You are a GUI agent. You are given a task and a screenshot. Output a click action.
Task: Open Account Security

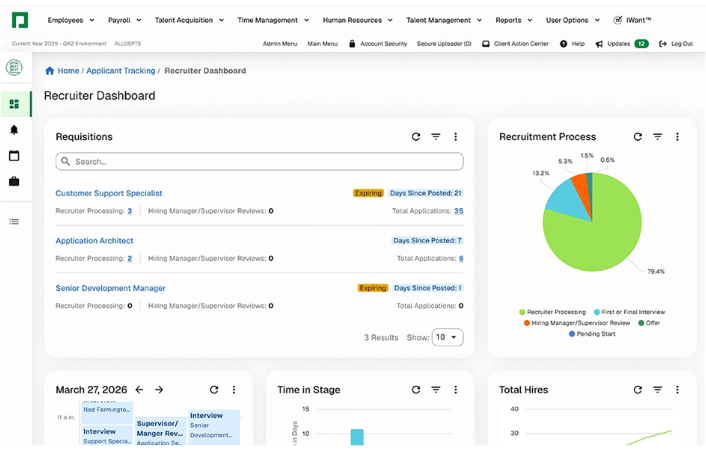pos(378,44)
